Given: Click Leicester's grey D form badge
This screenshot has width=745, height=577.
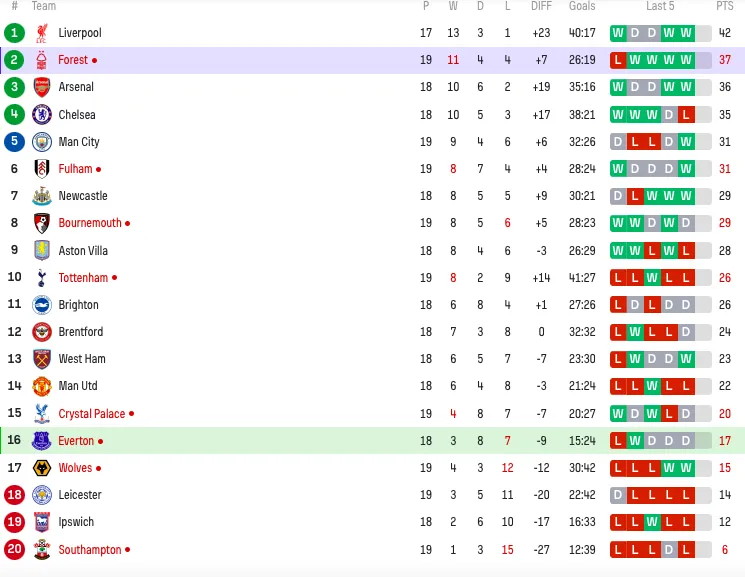Looking at the screenshot, I should (x=618, y=495).
